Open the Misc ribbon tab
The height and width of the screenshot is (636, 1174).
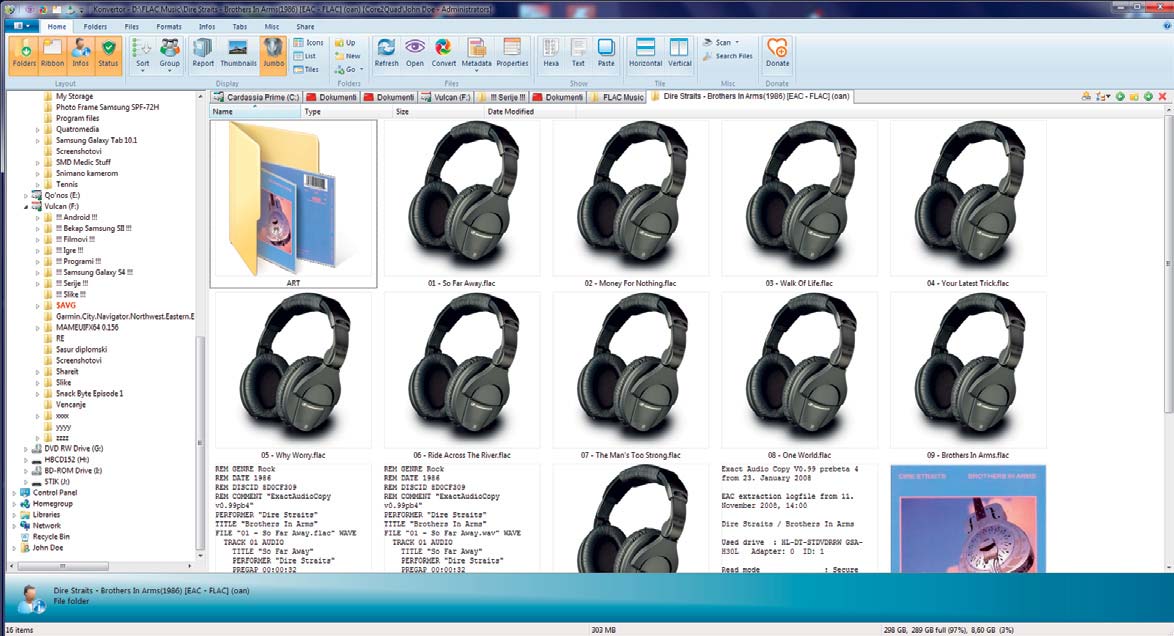click(x=272, y=27)
